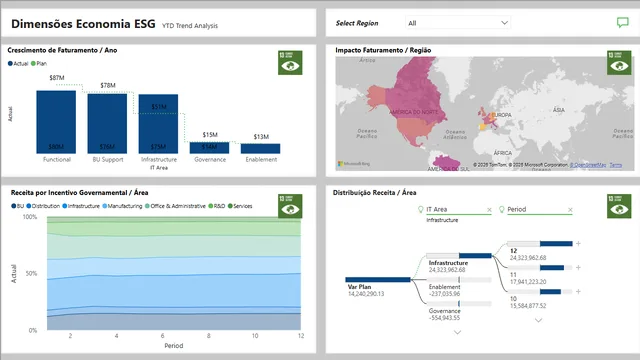This screenshot has height=360, width=640.
Task: Select the Functional bar in the chart
Action: point(56,122)
